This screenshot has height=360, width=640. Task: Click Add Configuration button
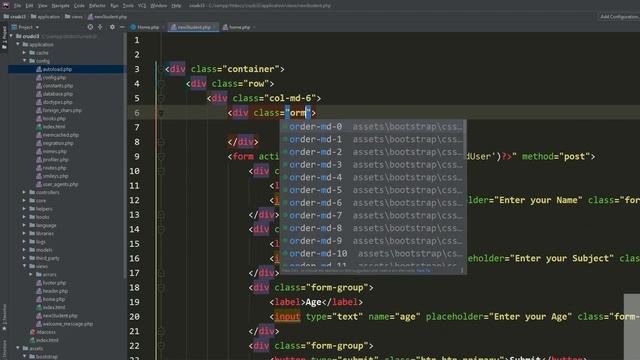click(618, 17)
